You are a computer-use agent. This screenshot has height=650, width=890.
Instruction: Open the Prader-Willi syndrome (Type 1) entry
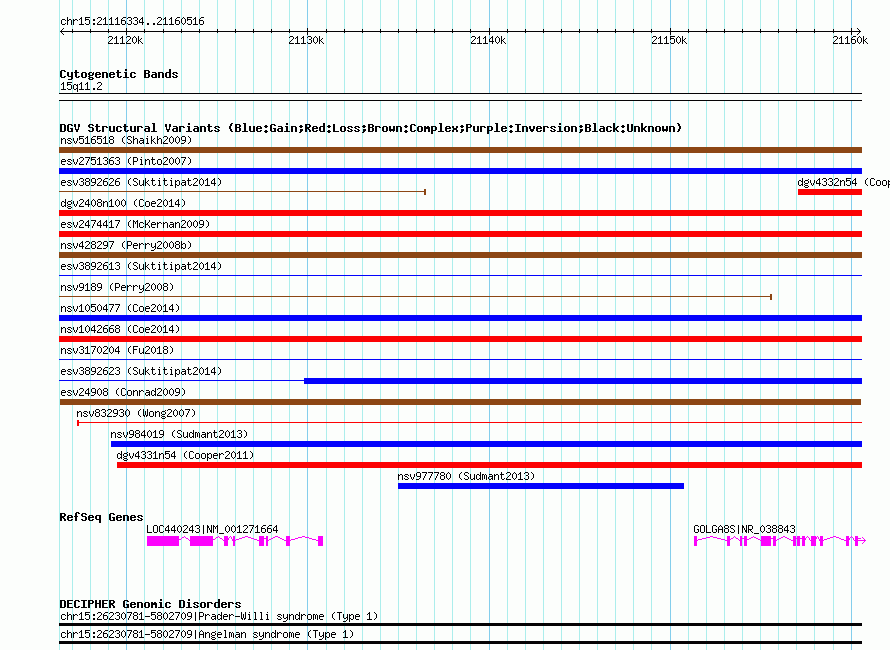219,617
